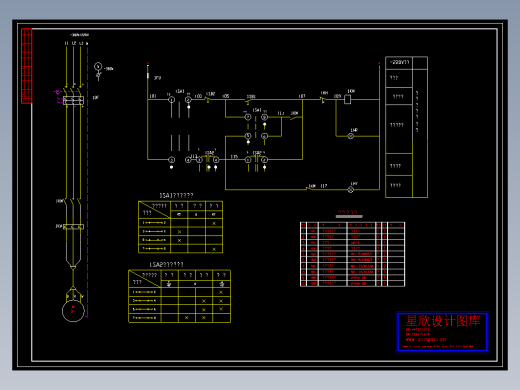Click the 1QF label beside breaker
This screenshot has height=390, width=520.
click(x=95, y=98)
